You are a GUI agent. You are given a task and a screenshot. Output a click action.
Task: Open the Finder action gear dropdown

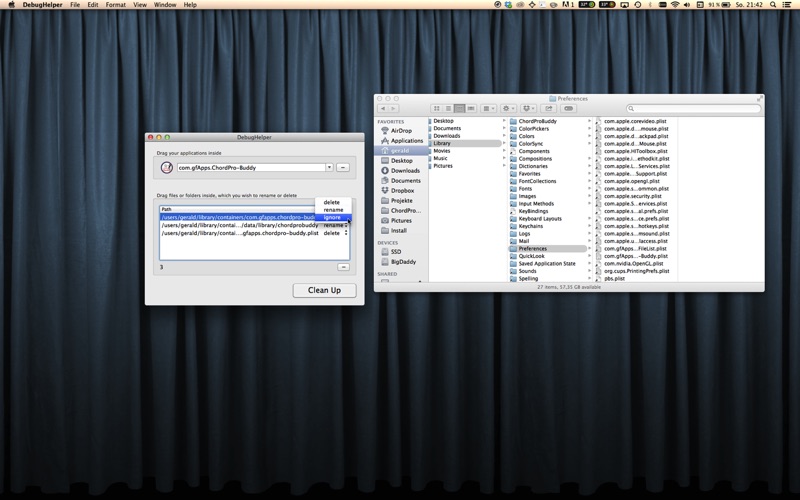click(x=508, y=108)
